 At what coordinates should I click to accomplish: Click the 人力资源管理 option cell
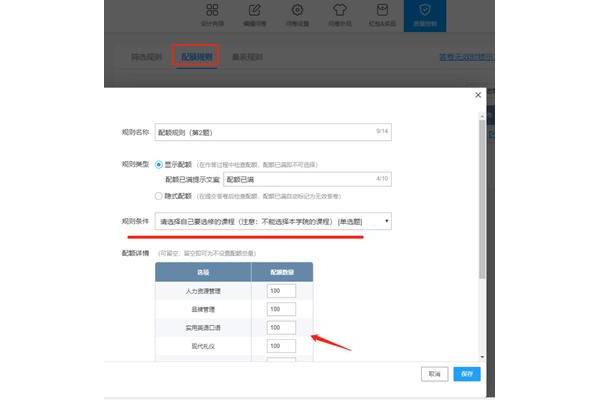point(203,291)
